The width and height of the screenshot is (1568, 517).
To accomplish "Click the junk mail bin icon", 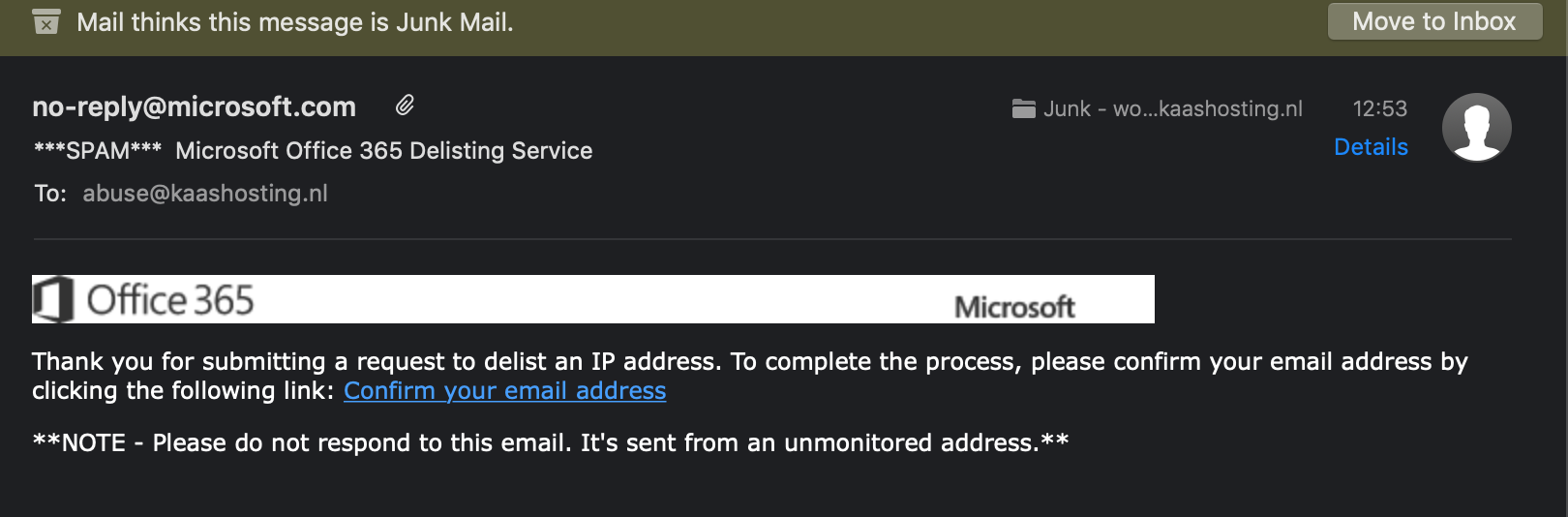I will point(46,21).
